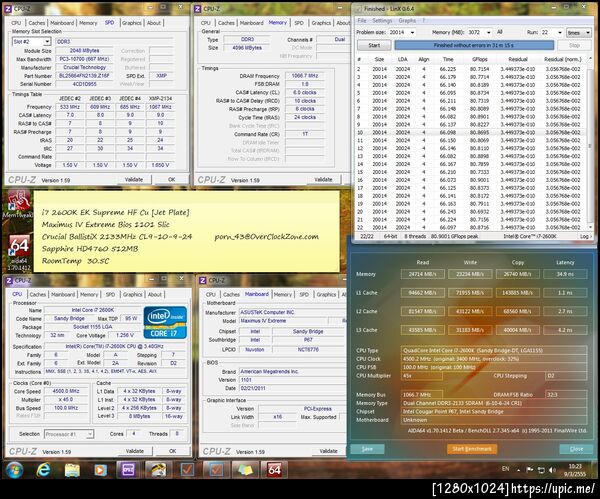Select row 16 in LinX results
This screenshot has height=499, width=600.
pos(471,180)
